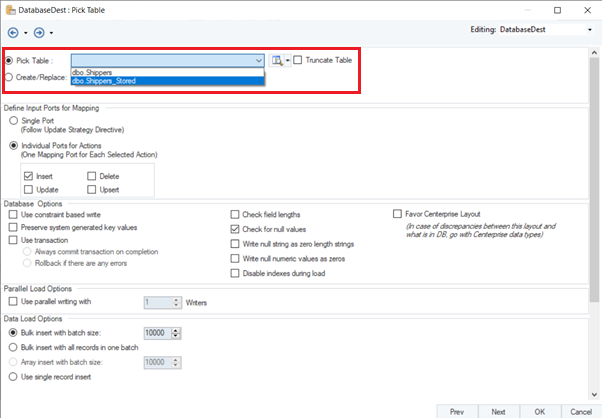Click the DatabaseDest window title icon
The height and width of the screenshot is (418, 602).
point(9,9)
